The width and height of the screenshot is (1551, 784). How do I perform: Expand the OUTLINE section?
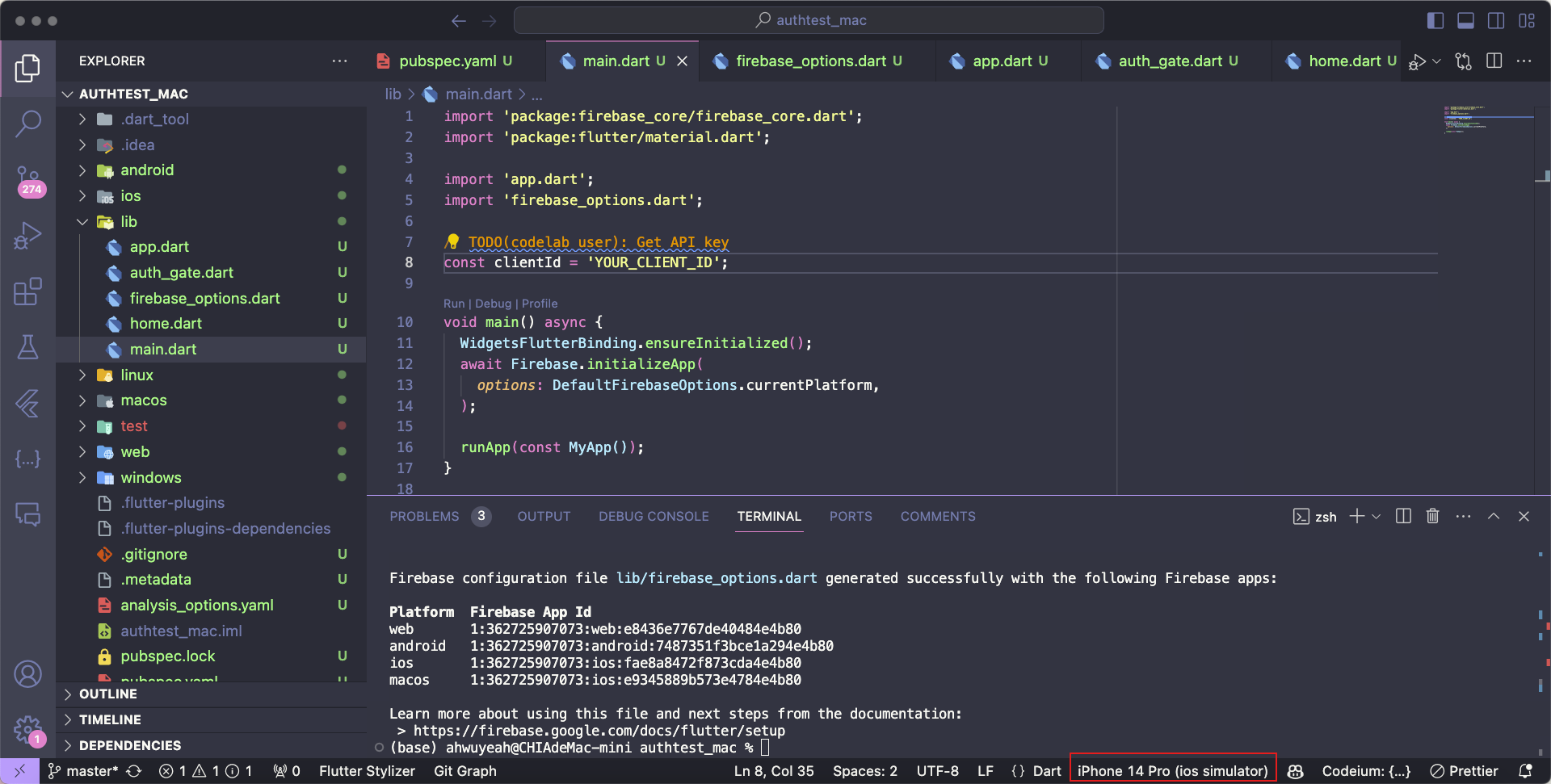coord(108,694)
